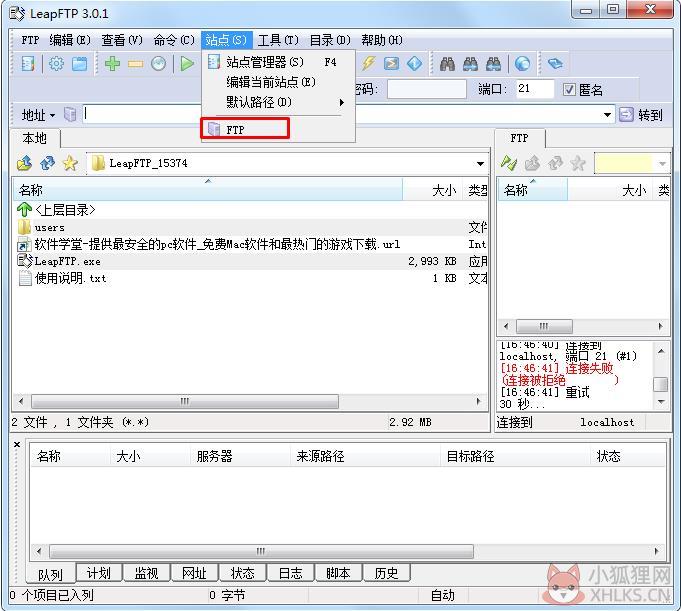The width and height of the screenshot is (681, 611).
Task: Click the address text input field
Action: point(347,115)
